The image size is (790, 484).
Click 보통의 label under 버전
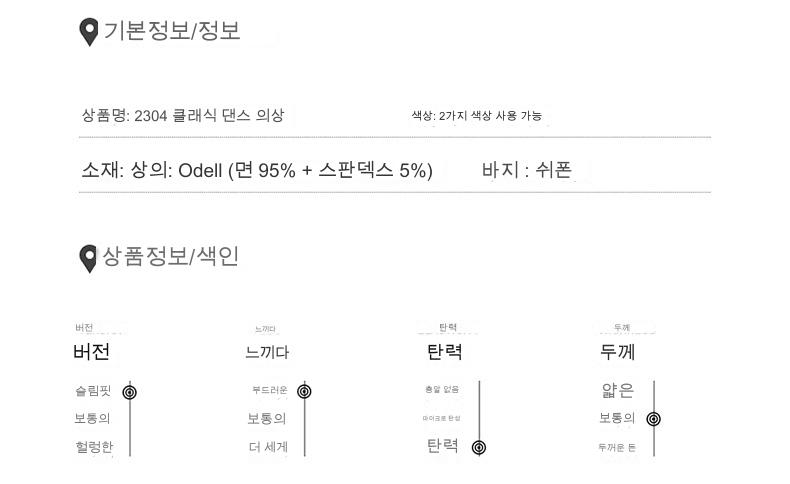tap(93, 419)
